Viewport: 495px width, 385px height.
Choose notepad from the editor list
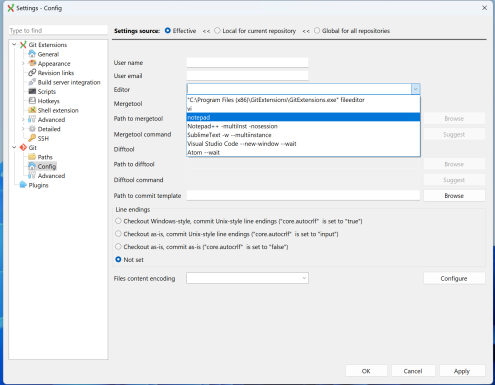pos(303,117)
